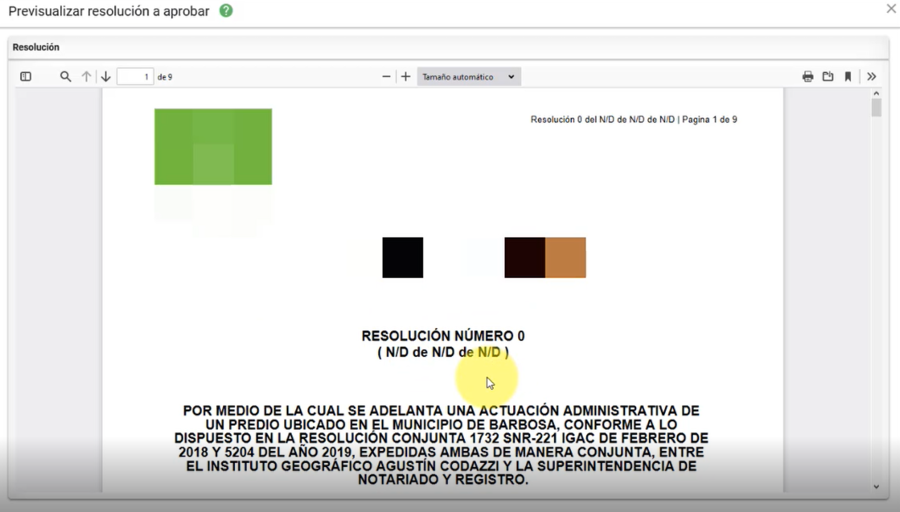Close the resolution preview dialog

coord(891,9)
